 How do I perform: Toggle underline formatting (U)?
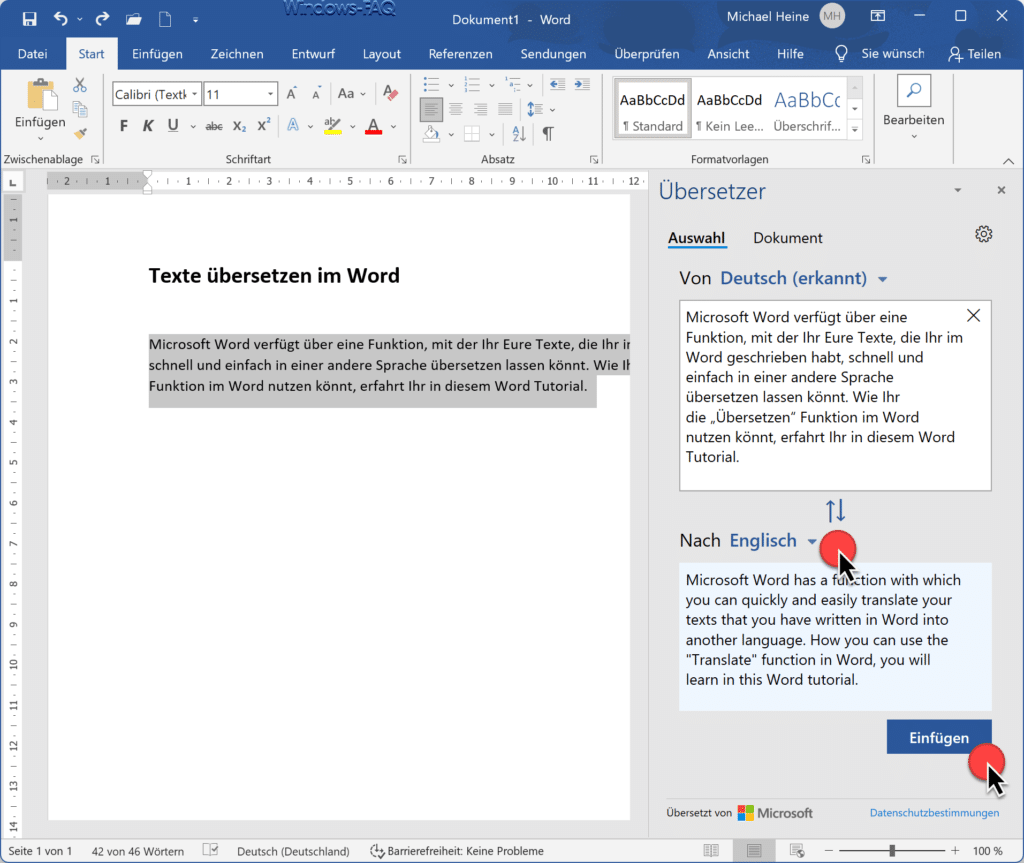pyautogui.click(x=172, y=125)
